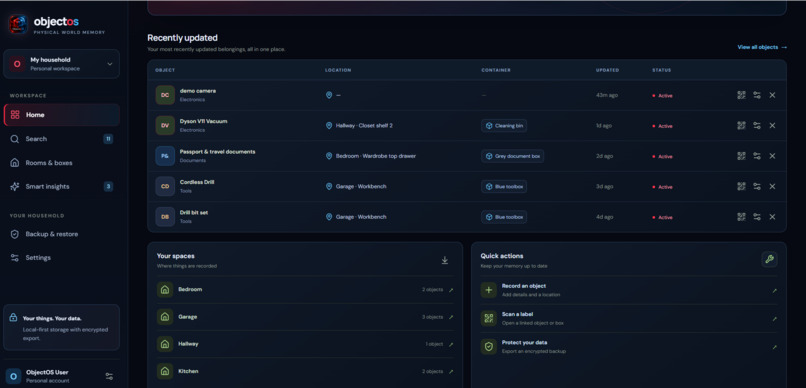Open Rooms & boxes page
The height and width of the screenshot is (388, 806).
pyautogui.click(x=62, y=163)
